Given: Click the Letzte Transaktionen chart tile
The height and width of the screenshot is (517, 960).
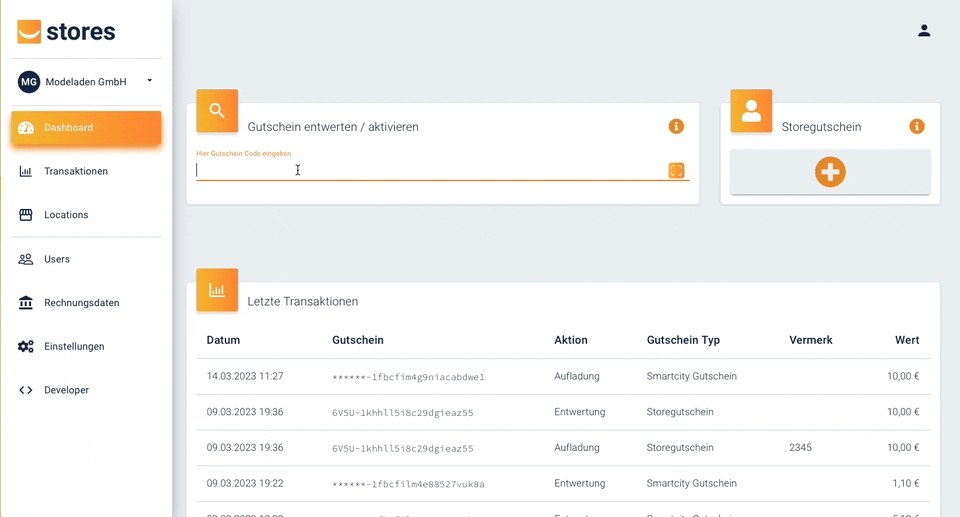Looking at the screenshot, I should click(217, 290).
